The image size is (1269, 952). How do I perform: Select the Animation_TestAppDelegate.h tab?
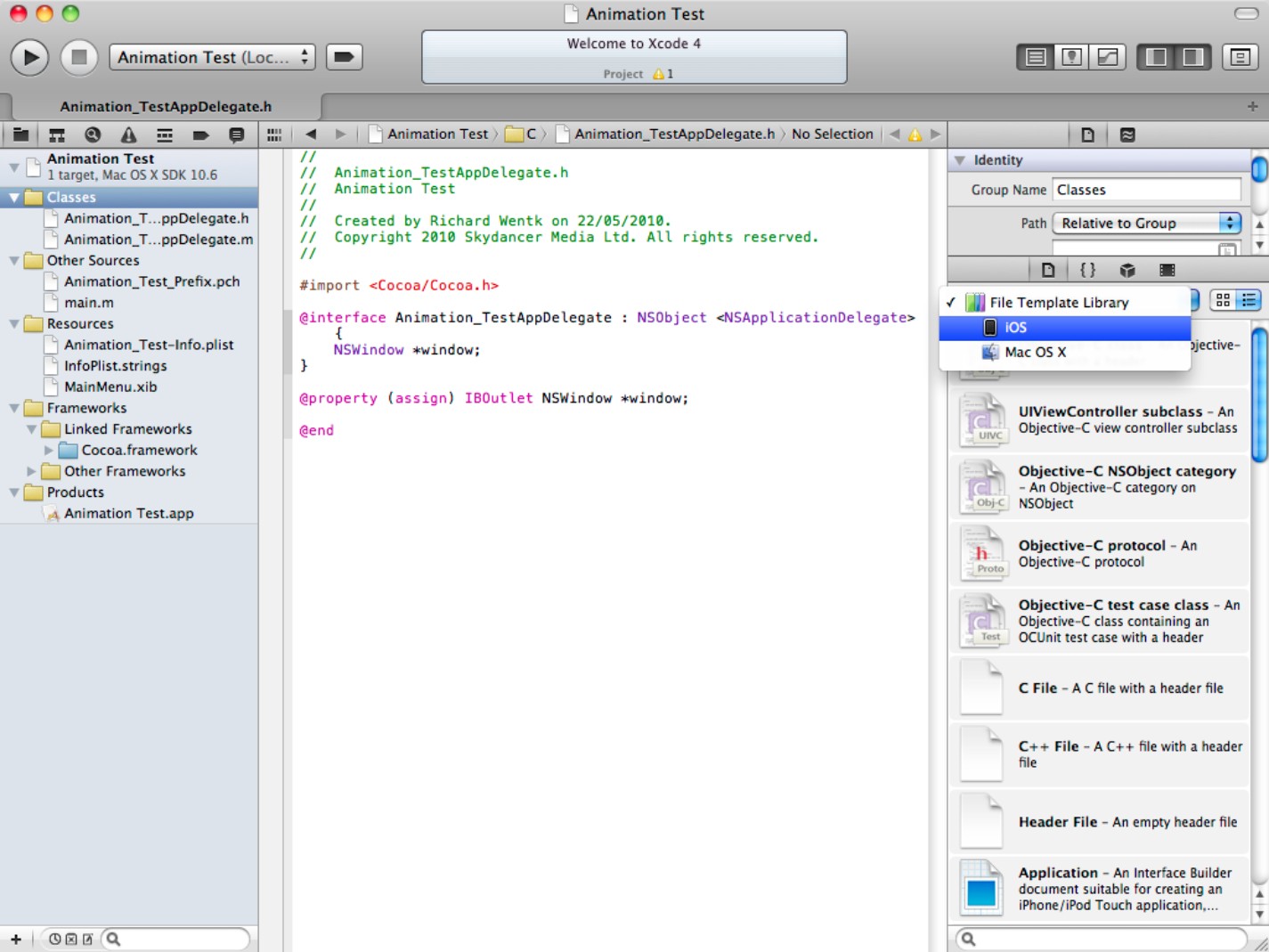(166, 106)
